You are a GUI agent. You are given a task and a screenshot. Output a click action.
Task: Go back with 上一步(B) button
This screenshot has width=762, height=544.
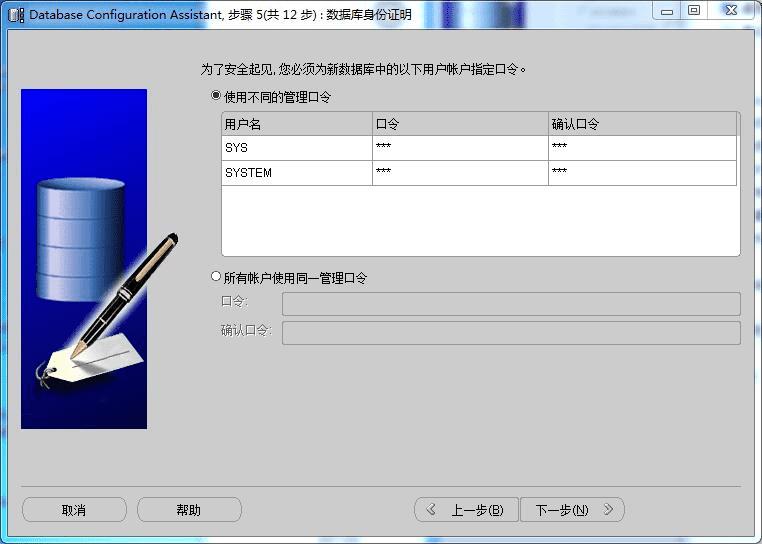tap(466, 509)
